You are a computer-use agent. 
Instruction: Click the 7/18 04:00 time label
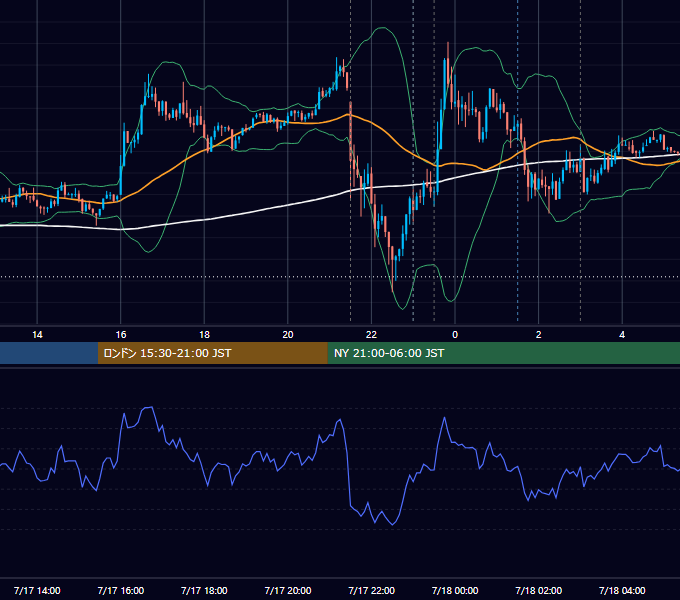tap(622, 590)
